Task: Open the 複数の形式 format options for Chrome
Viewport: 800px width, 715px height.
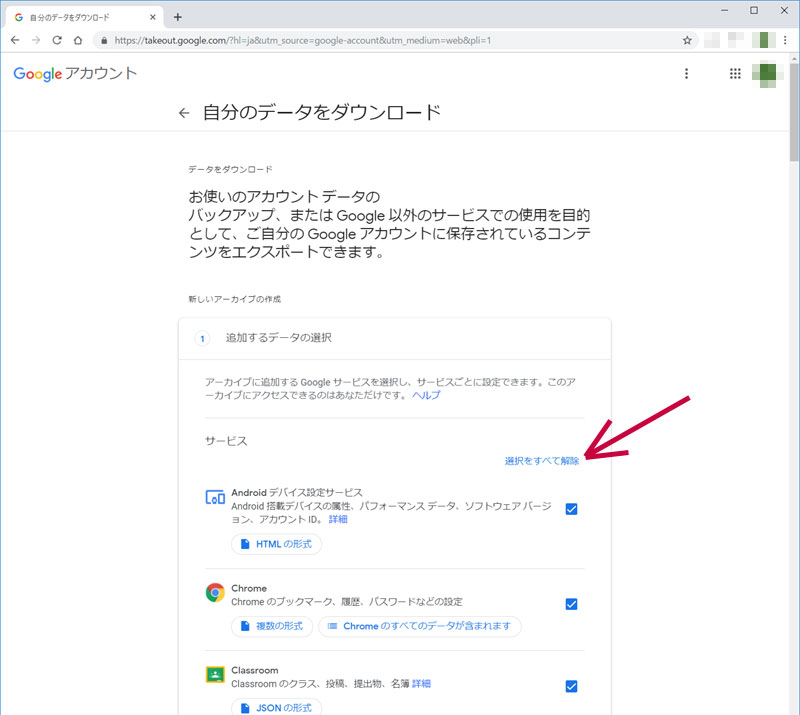Action: coord(272,626)
